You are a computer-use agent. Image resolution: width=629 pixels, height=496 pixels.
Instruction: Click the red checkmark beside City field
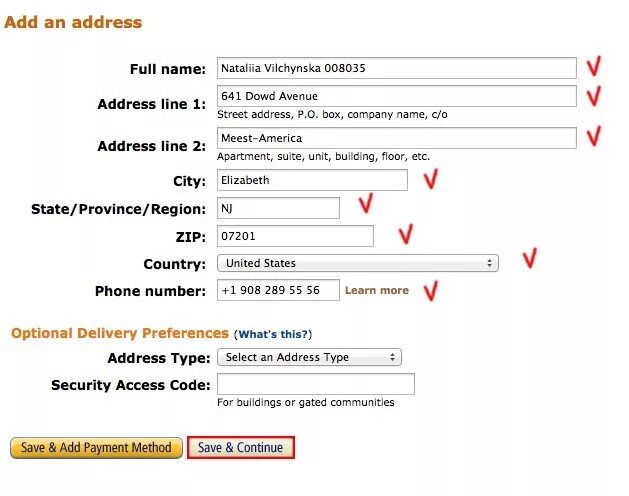click(x=431, y=179)
